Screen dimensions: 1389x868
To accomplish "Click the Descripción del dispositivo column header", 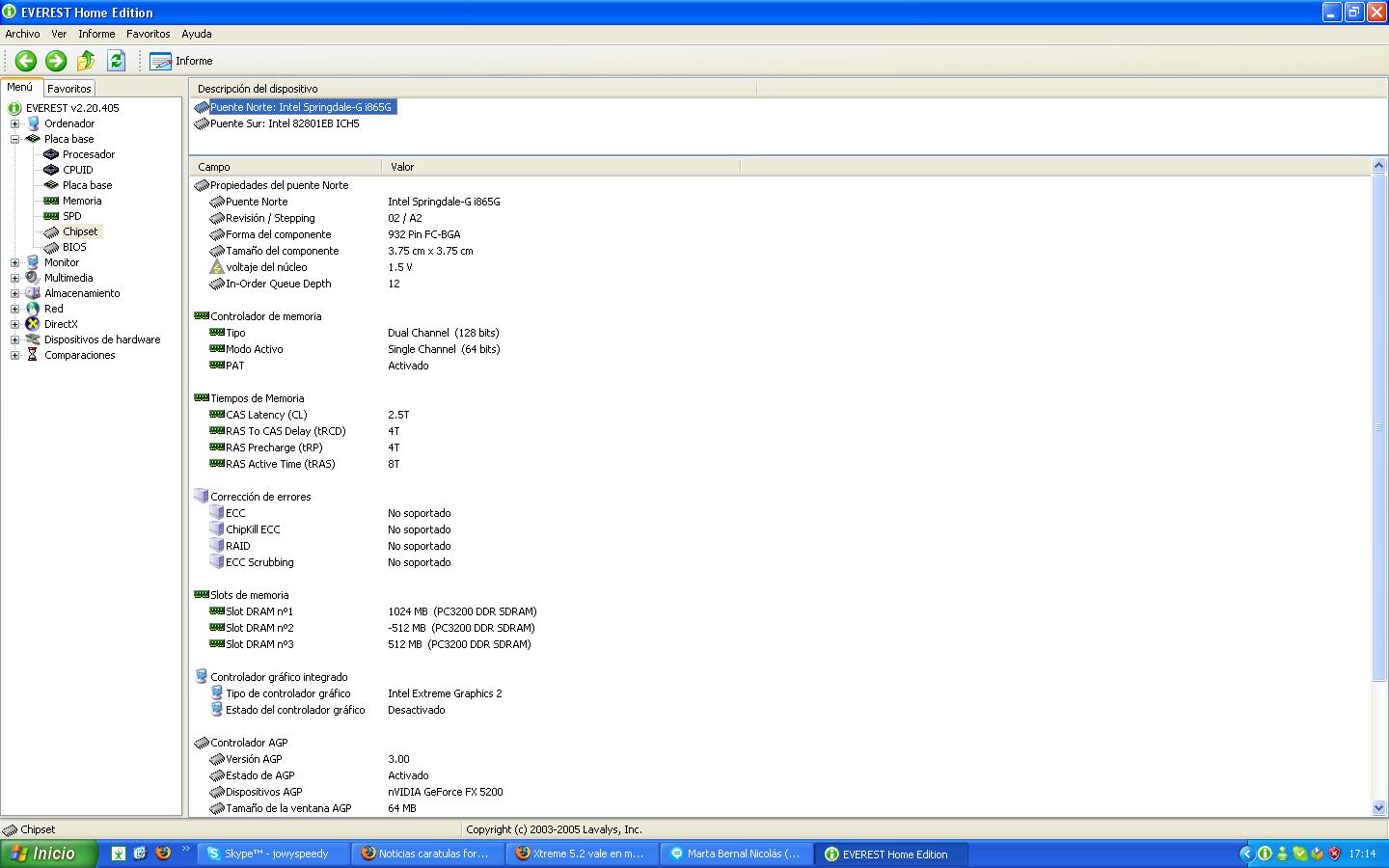I will 473,89.
